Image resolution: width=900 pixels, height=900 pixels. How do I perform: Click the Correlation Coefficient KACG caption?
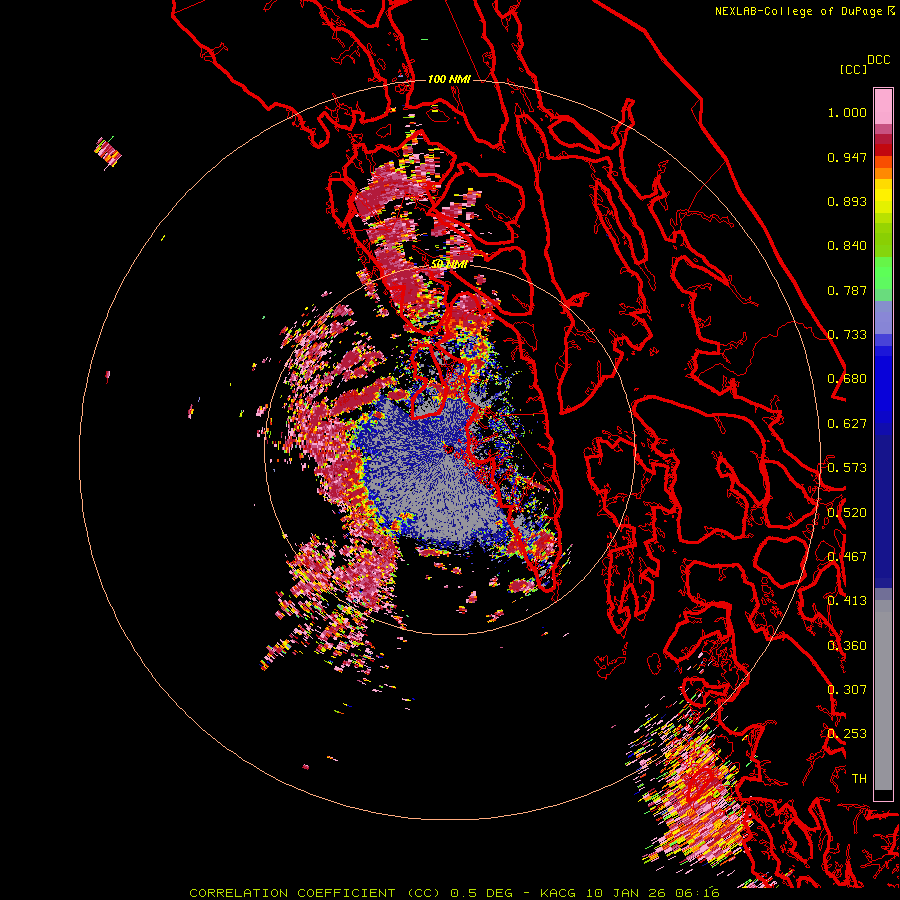click(x=455, y=893)
